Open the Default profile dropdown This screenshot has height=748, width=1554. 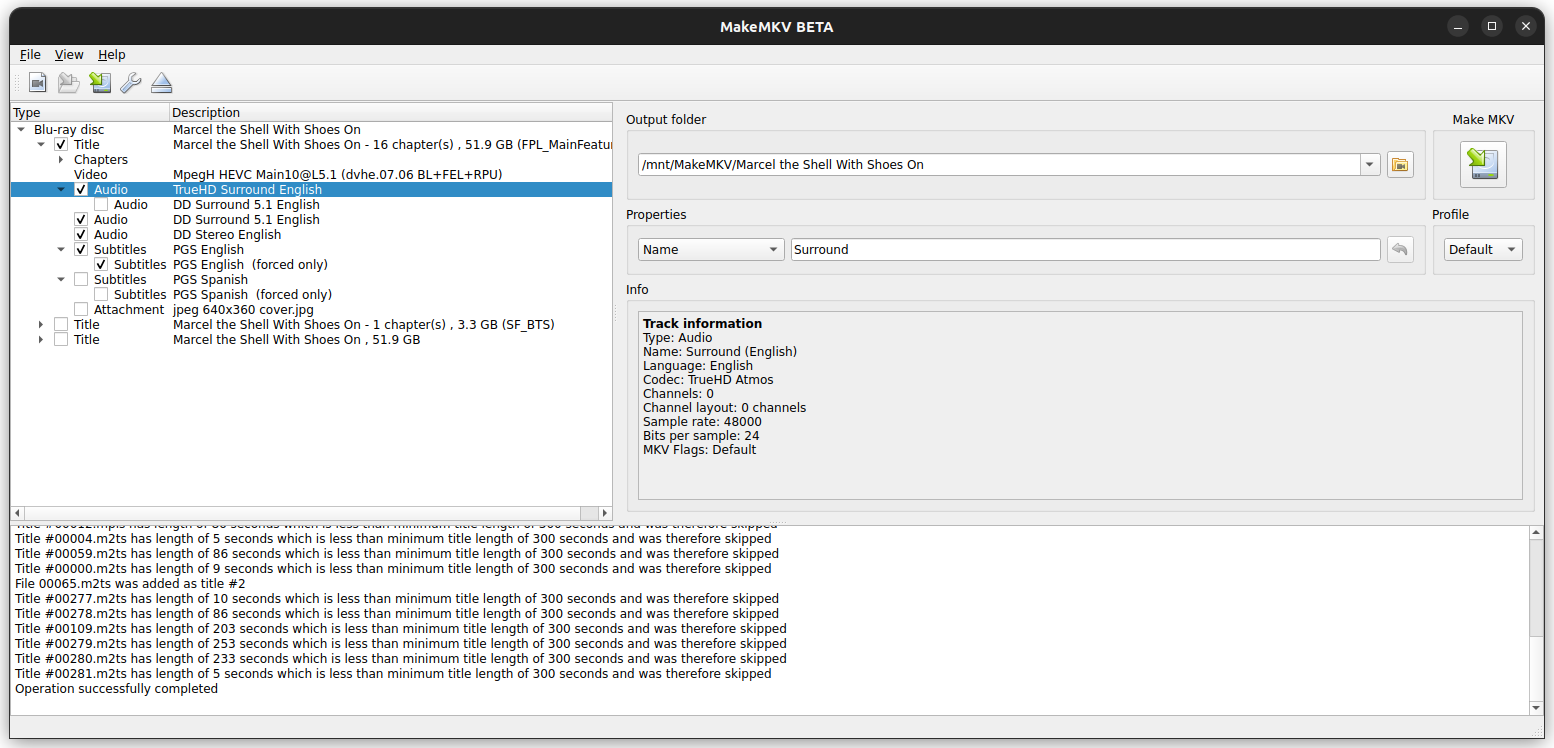1483,249
